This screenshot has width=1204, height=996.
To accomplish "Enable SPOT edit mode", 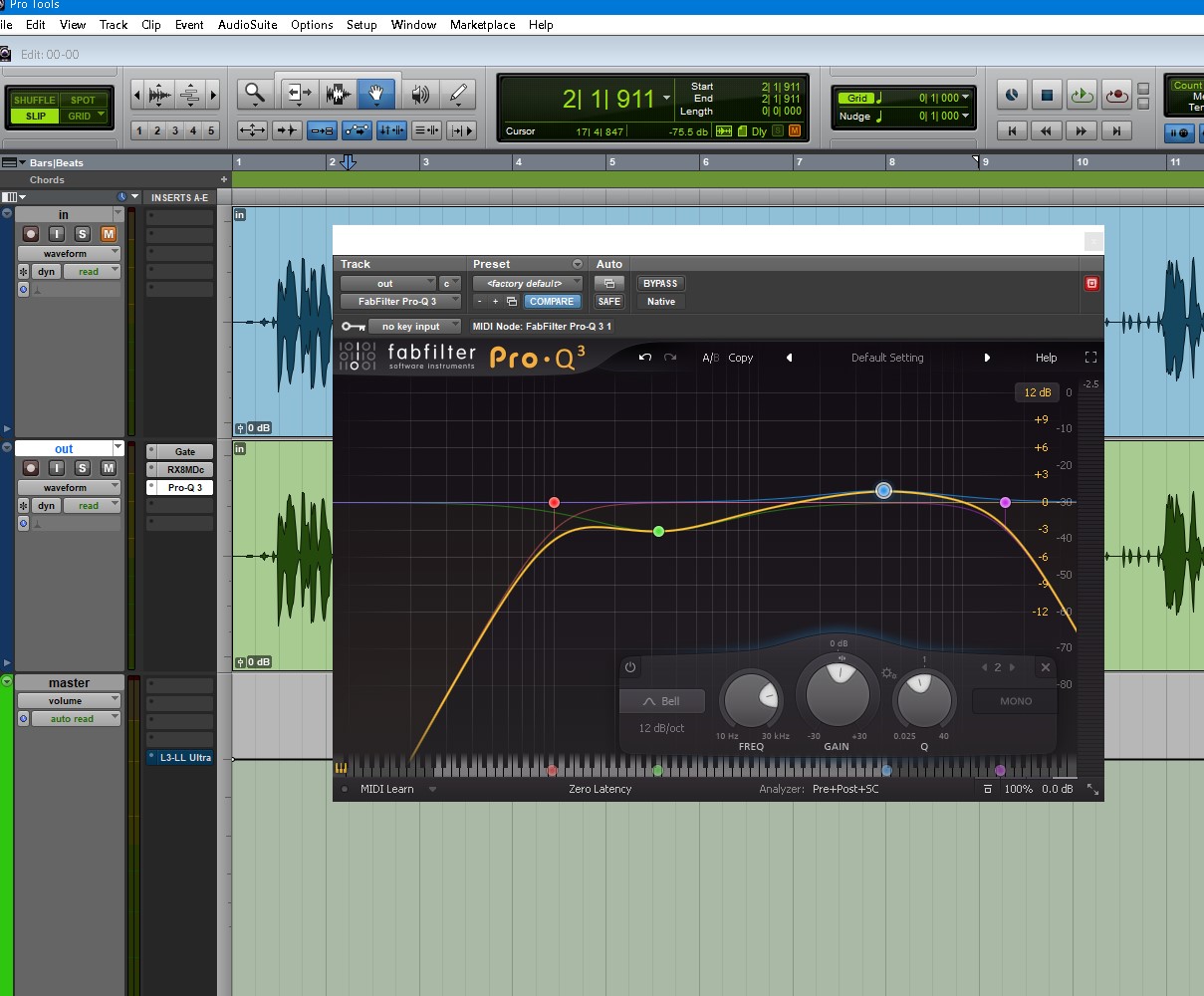I will click(84, 100).
